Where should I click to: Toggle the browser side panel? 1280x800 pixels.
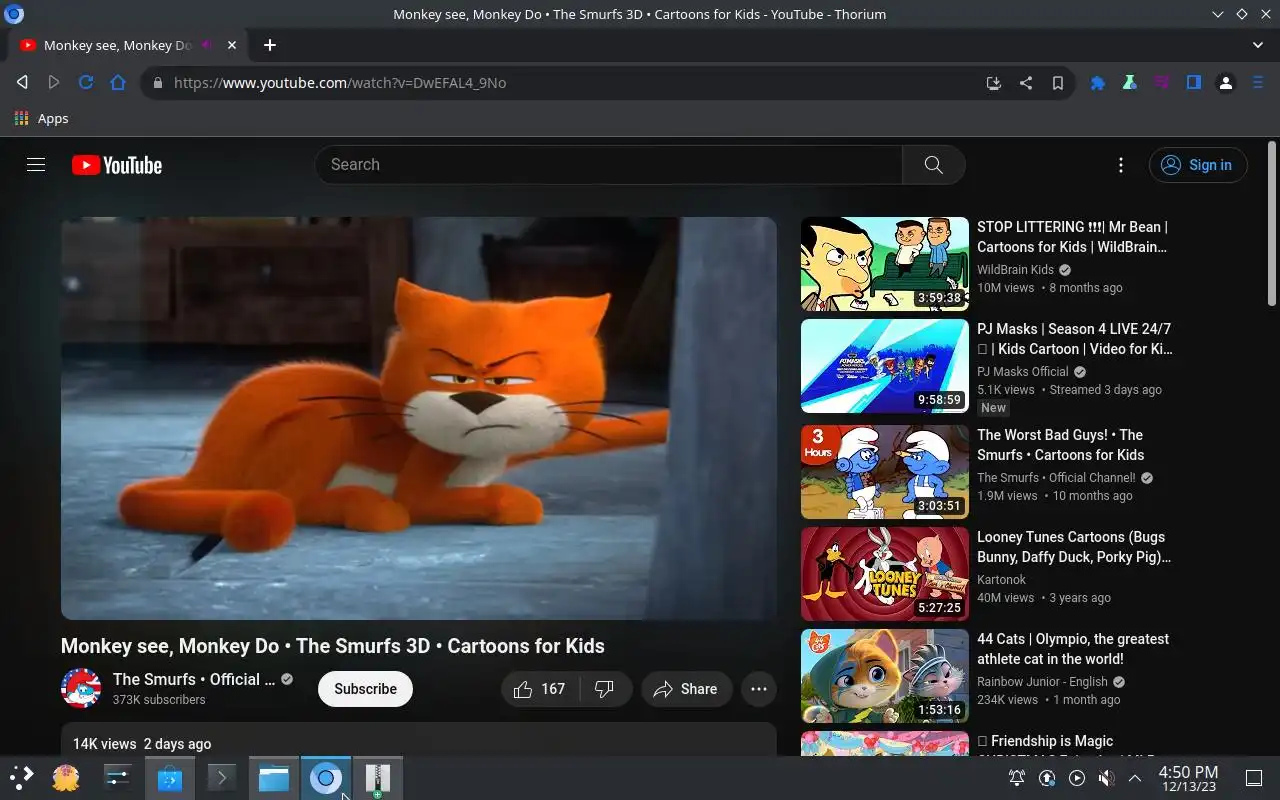pos(1194,83)
